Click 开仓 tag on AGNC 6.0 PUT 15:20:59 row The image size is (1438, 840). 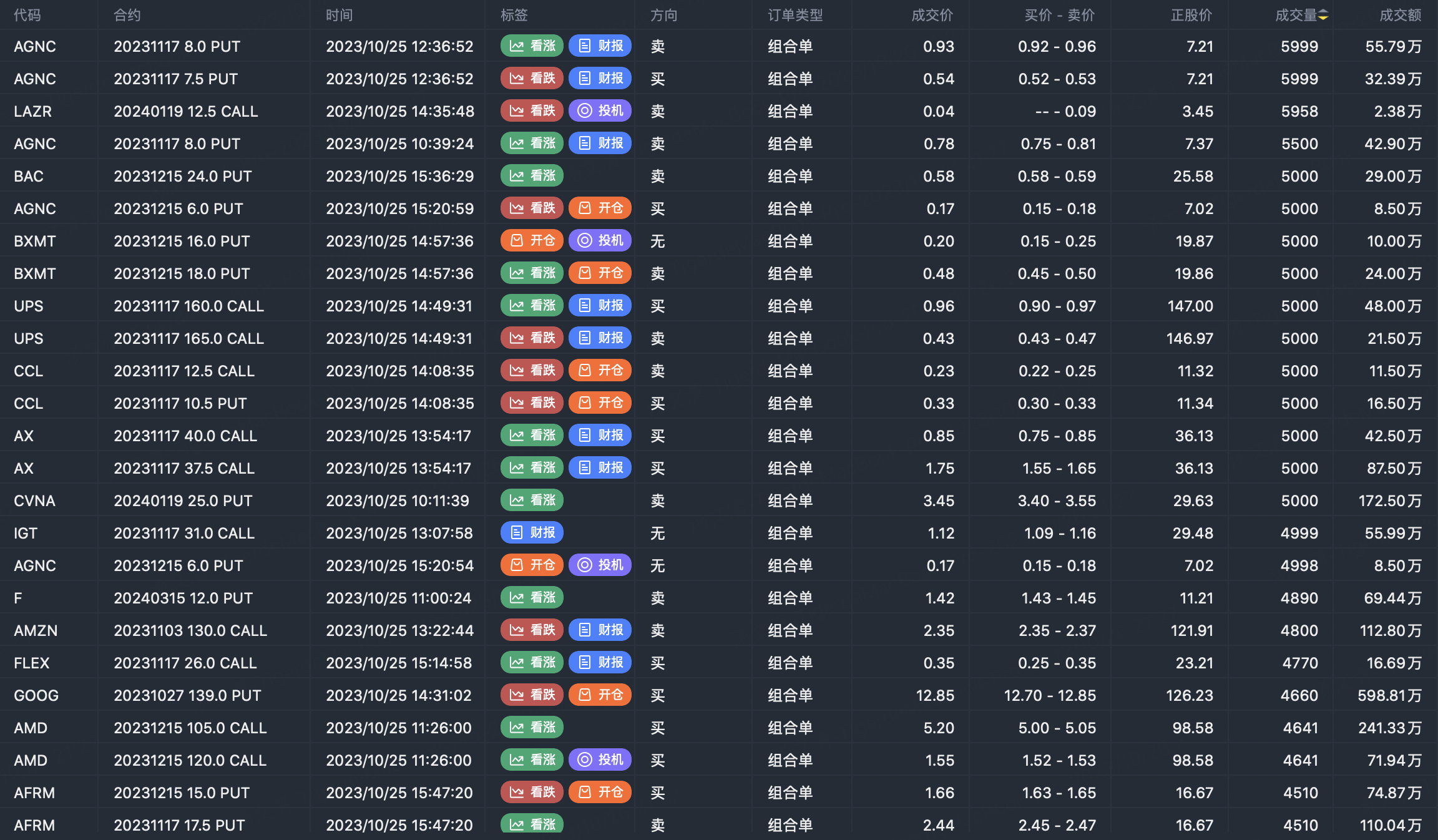(600, 208)
